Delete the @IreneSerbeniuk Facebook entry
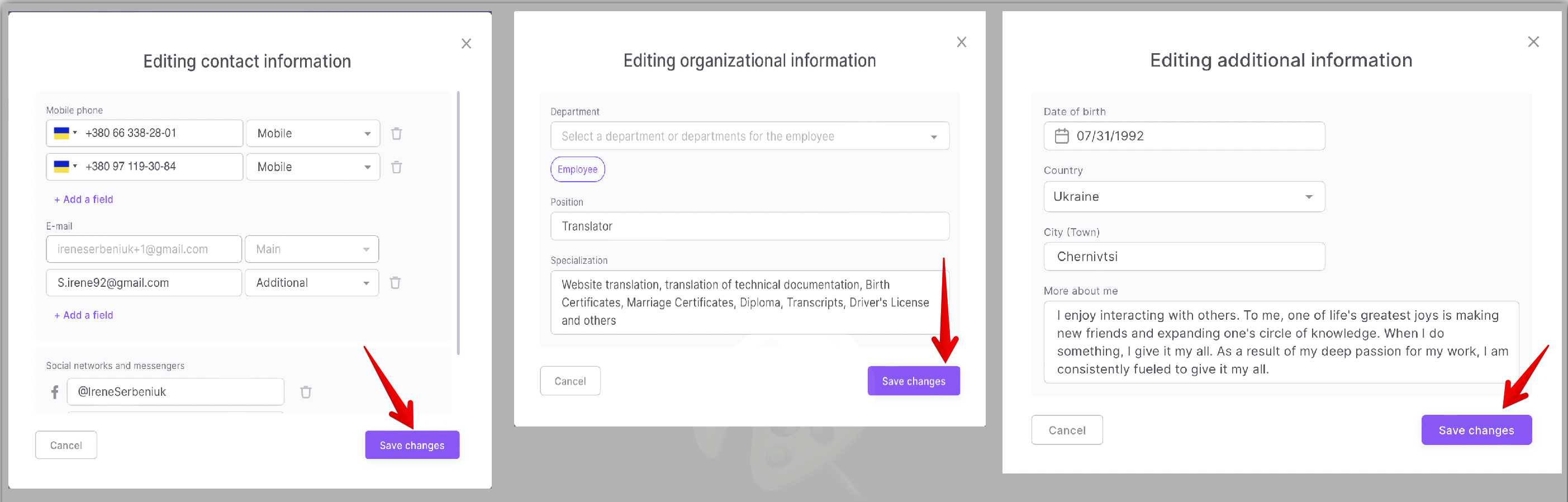Viewport: 1568px width, 502px height. click(306, 392)
